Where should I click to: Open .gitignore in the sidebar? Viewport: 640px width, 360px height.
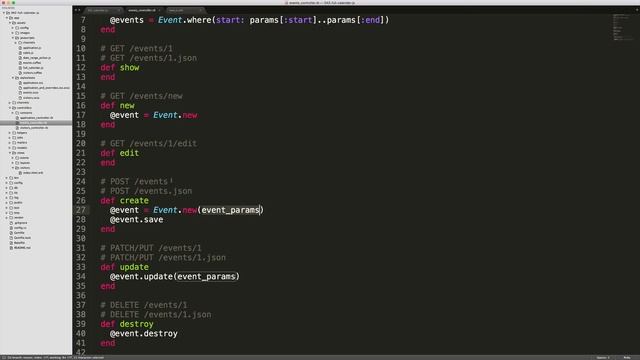(20, 223)
